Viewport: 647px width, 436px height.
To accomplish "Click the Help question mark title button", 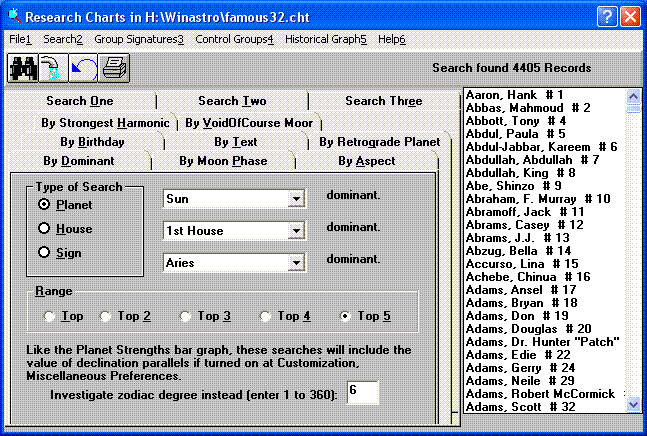I will point(606,16).
